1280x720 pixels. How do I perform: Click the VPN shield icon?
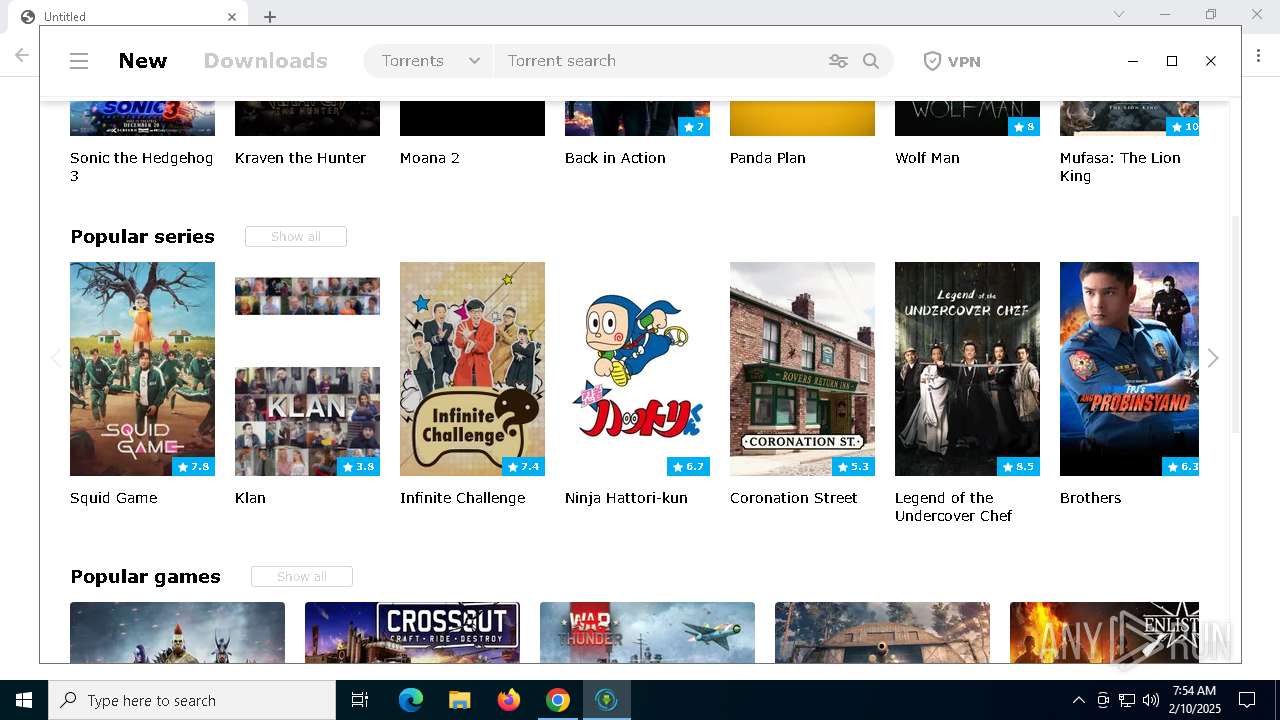click(932, 61)
